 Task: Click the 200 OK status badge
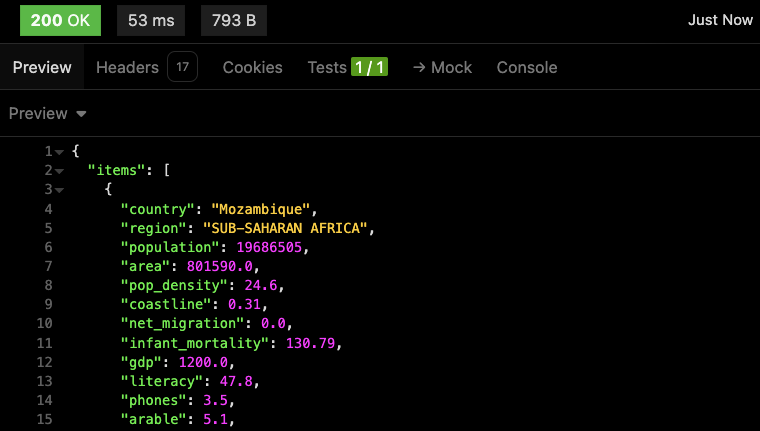click(x=60, y=20)
